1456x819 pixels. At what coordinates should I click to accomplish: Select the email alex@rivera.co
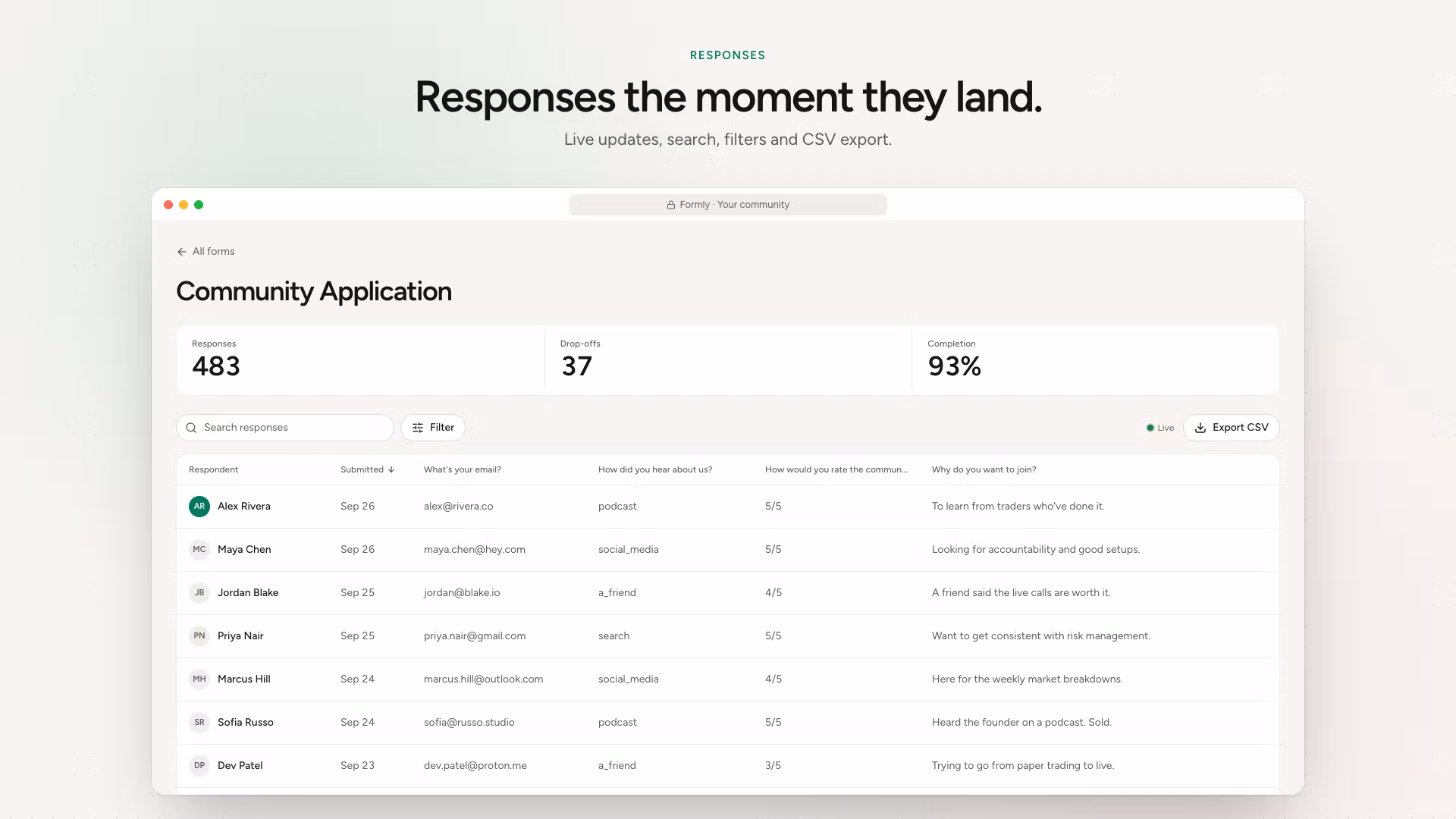pyautogui.click(x=458, y=507)
